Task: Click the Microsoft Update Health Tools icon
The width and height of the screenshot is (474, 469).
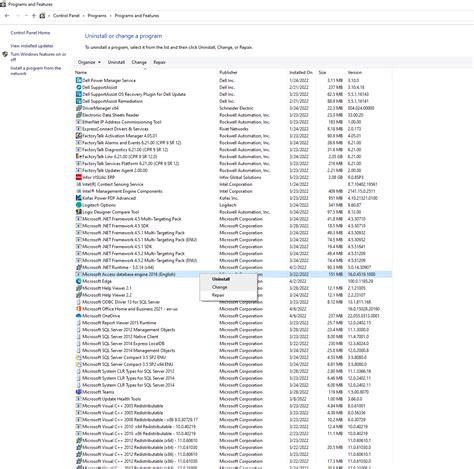Action: click(79, 399)
